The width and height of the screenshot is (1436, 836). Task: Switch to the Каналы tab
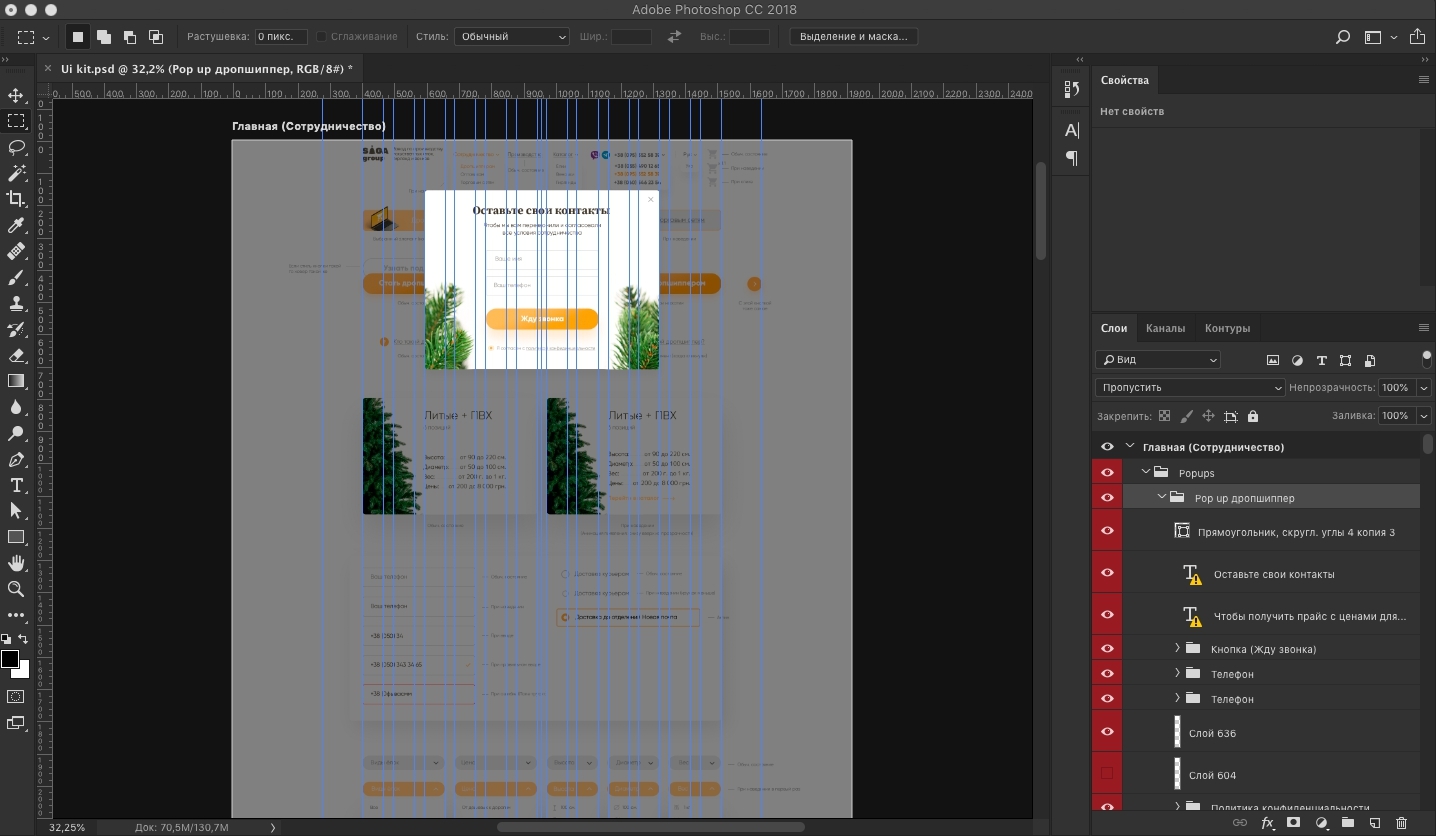click(1165, 328)
